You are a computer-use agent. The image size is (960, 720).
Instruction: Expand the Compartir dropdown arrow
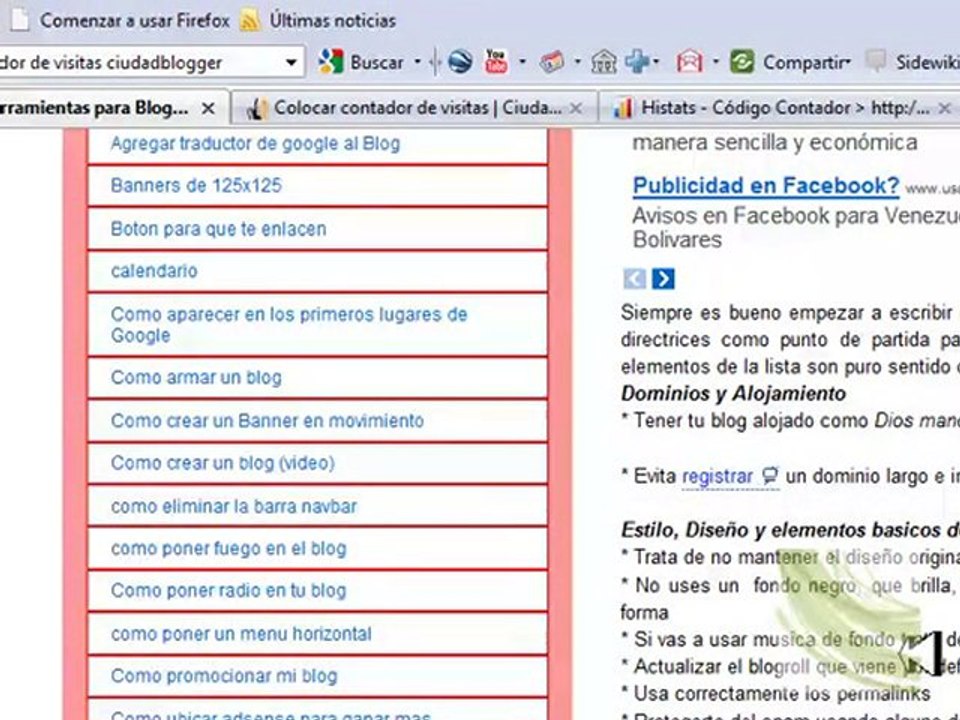pyautogui.click(x=849, y=62)
